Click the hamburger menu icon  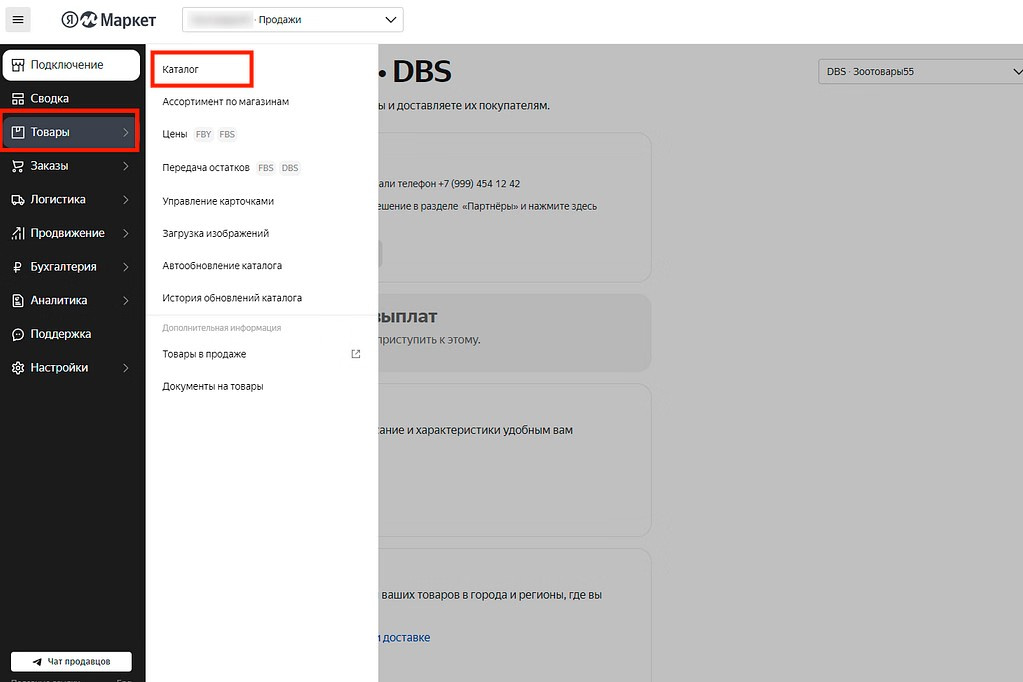[x=18, y=20]
